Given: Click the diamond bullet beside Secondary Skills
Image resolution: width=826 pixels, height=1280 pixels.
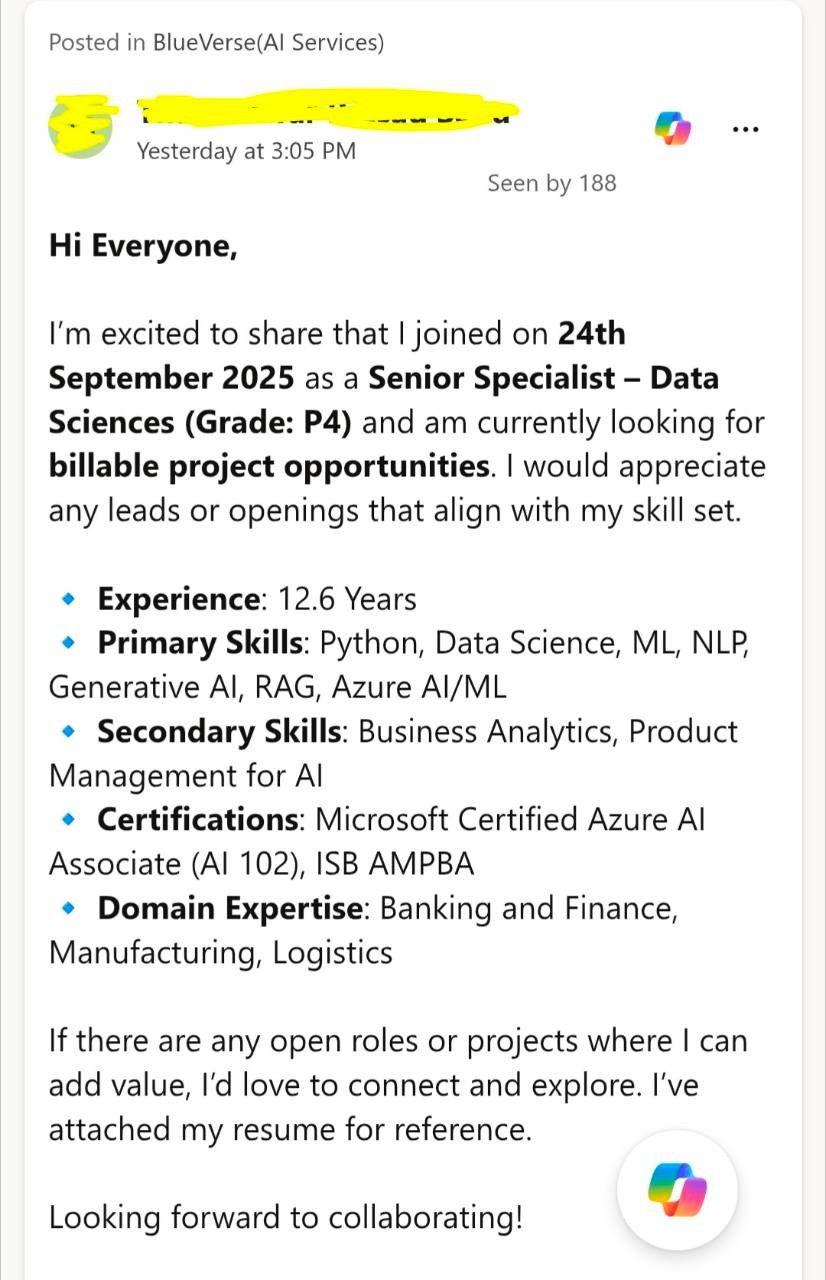Looking at the screenshot, I should 68,731.
